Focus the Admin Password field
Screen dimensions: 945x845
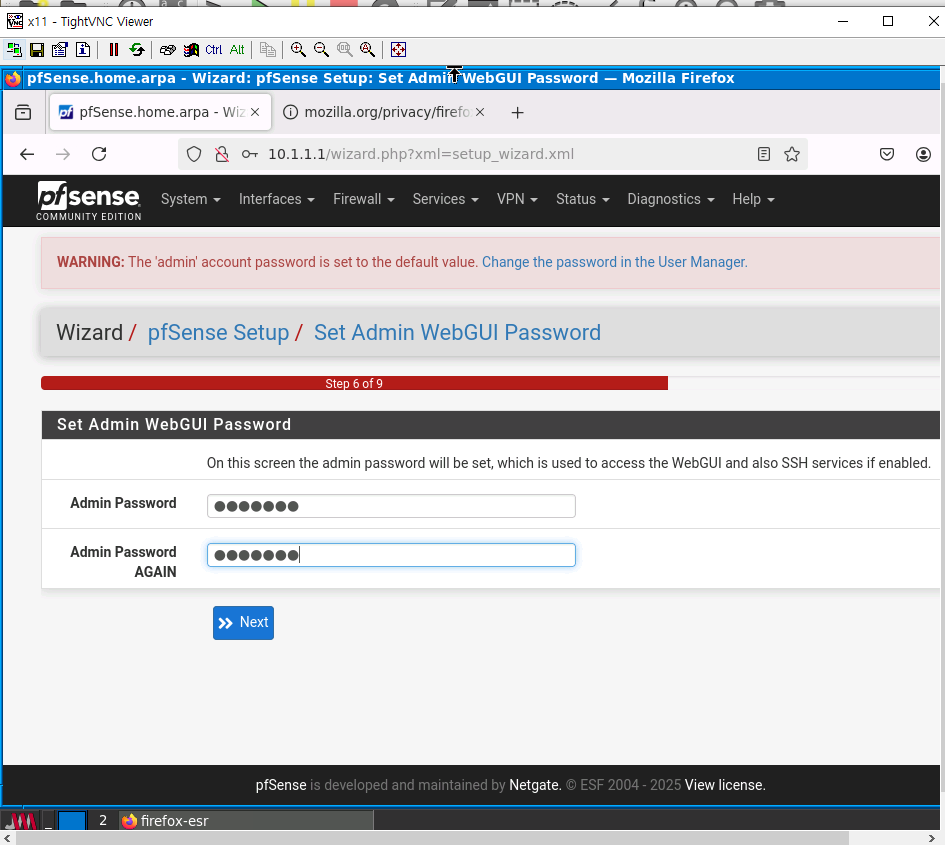391,506
